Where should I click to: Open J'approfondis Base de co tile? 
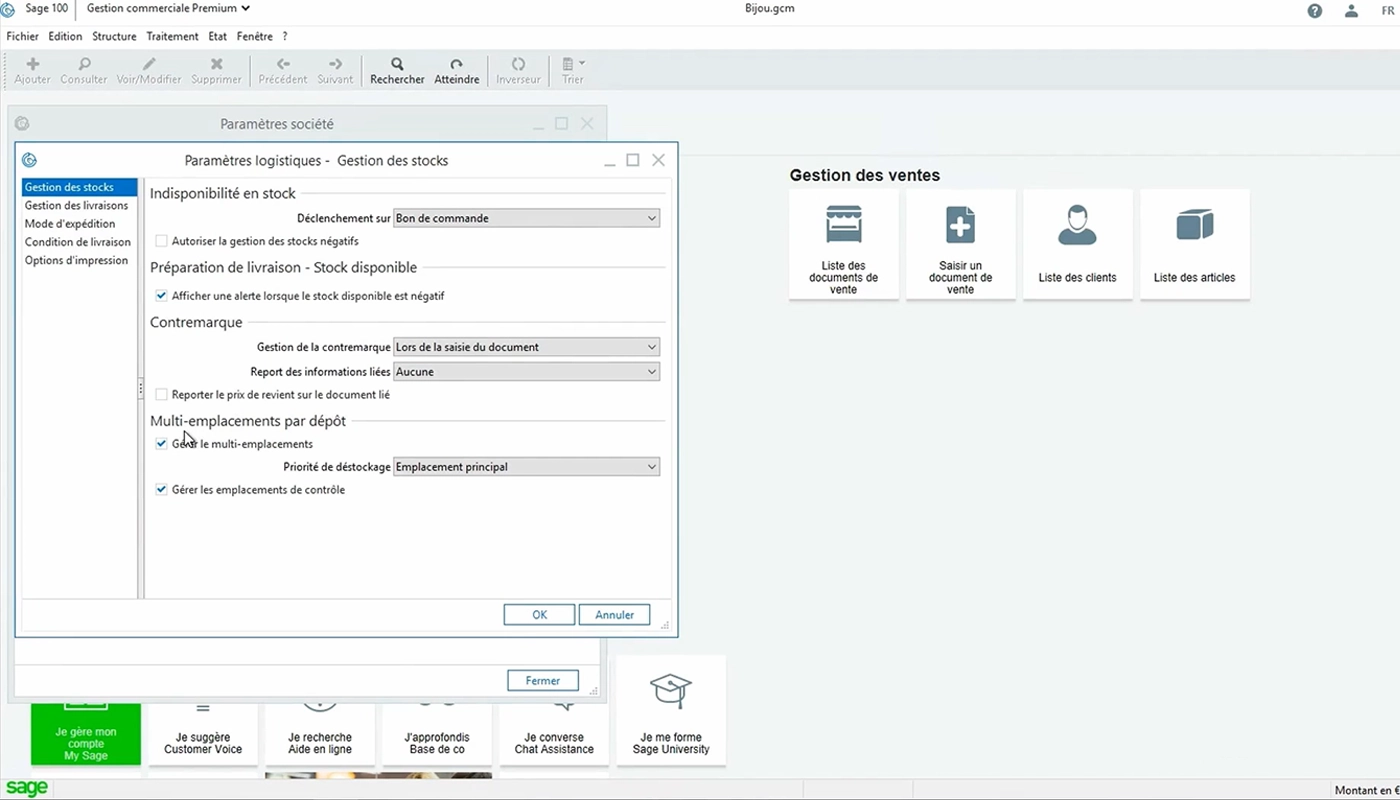click(x=437, y=734)
